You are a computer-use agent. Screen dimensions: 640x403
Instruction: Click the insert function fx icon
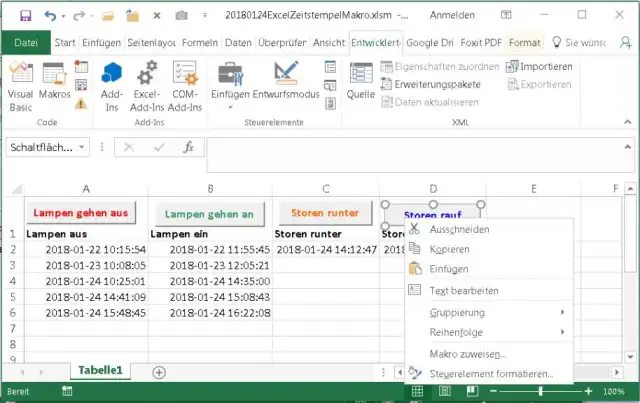[x=187, y=147]
